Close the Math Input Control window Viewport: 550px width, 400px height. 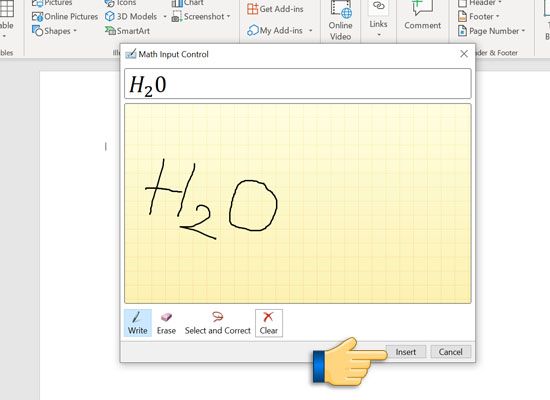(464, 54)
